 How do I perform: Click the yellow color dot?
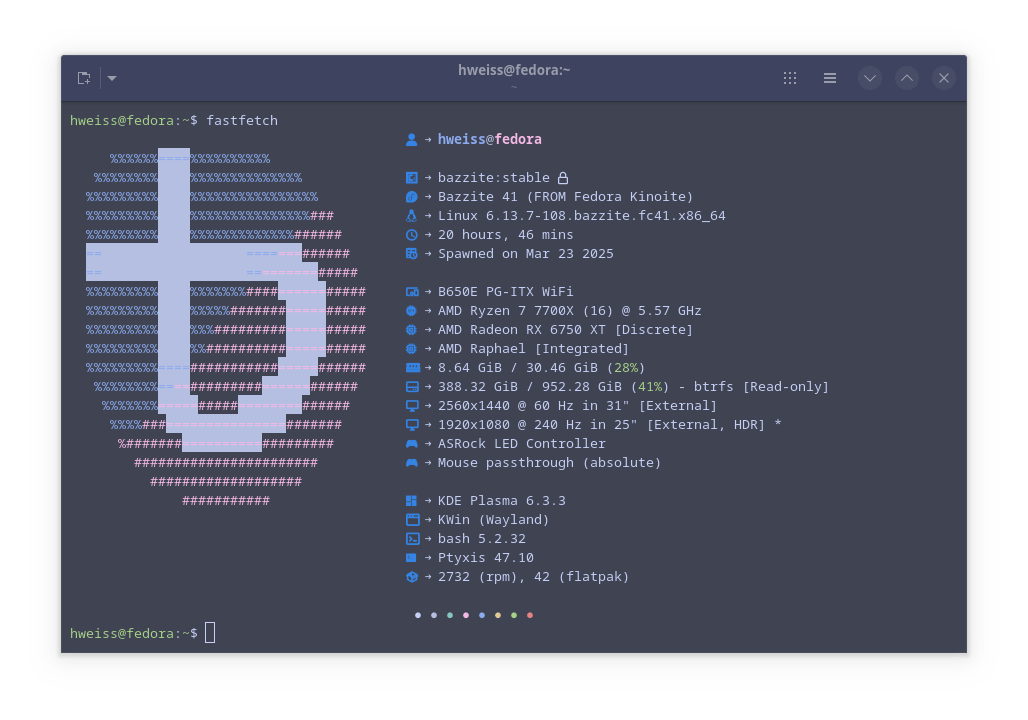498,615
